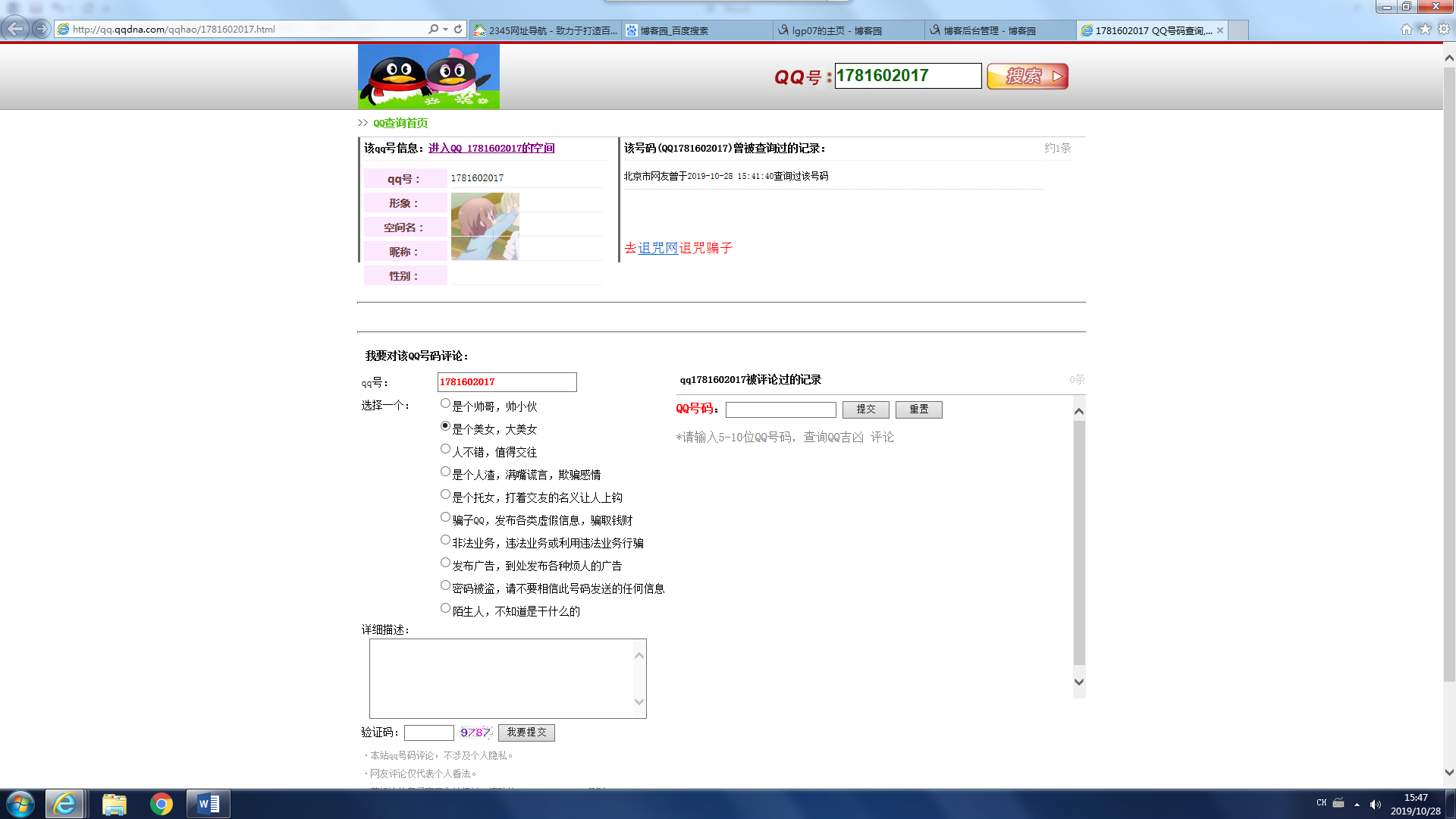Open the 进入QQ 1781602017的空间 link
This screenshot has width=1456, height=819.
point(491,148)
